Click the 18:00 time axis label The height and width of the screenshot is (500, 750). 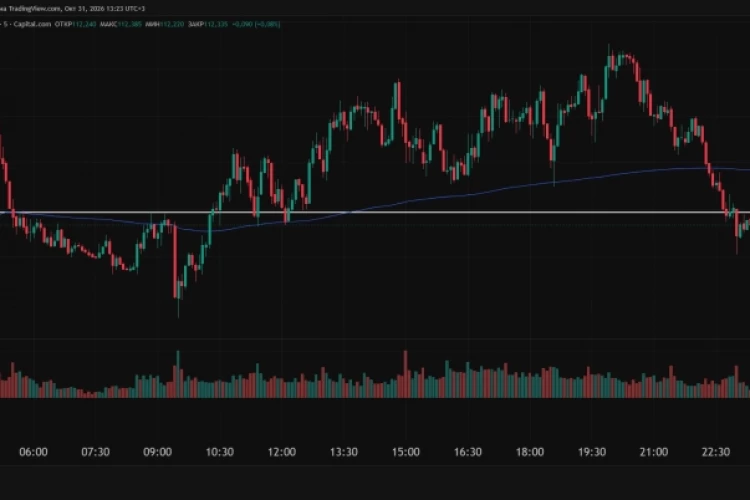pyautogui.click(x=529, y=452)
